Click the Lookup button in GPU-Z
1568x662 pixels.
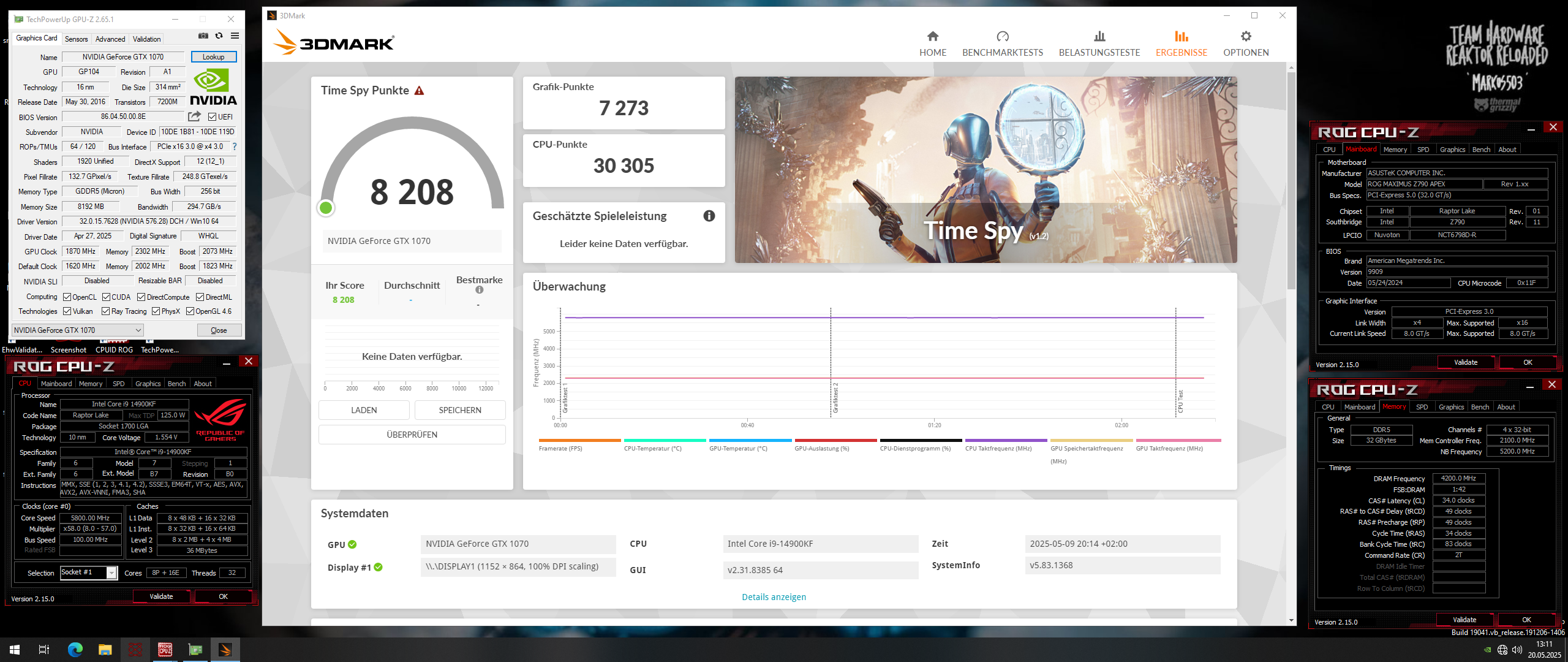[213, 57]
